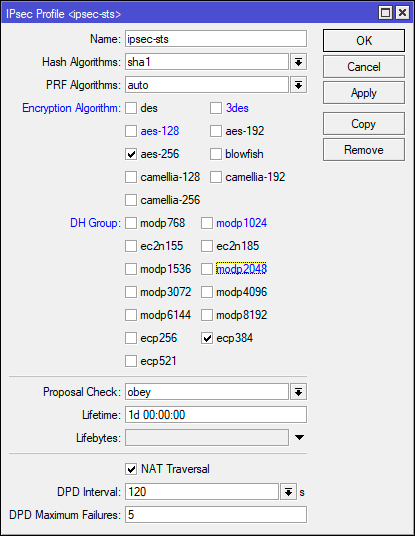The height and width of the screenshot is (536, 415).
Task: Focus the Lifetime input field
Action: (x=216, y=415)
